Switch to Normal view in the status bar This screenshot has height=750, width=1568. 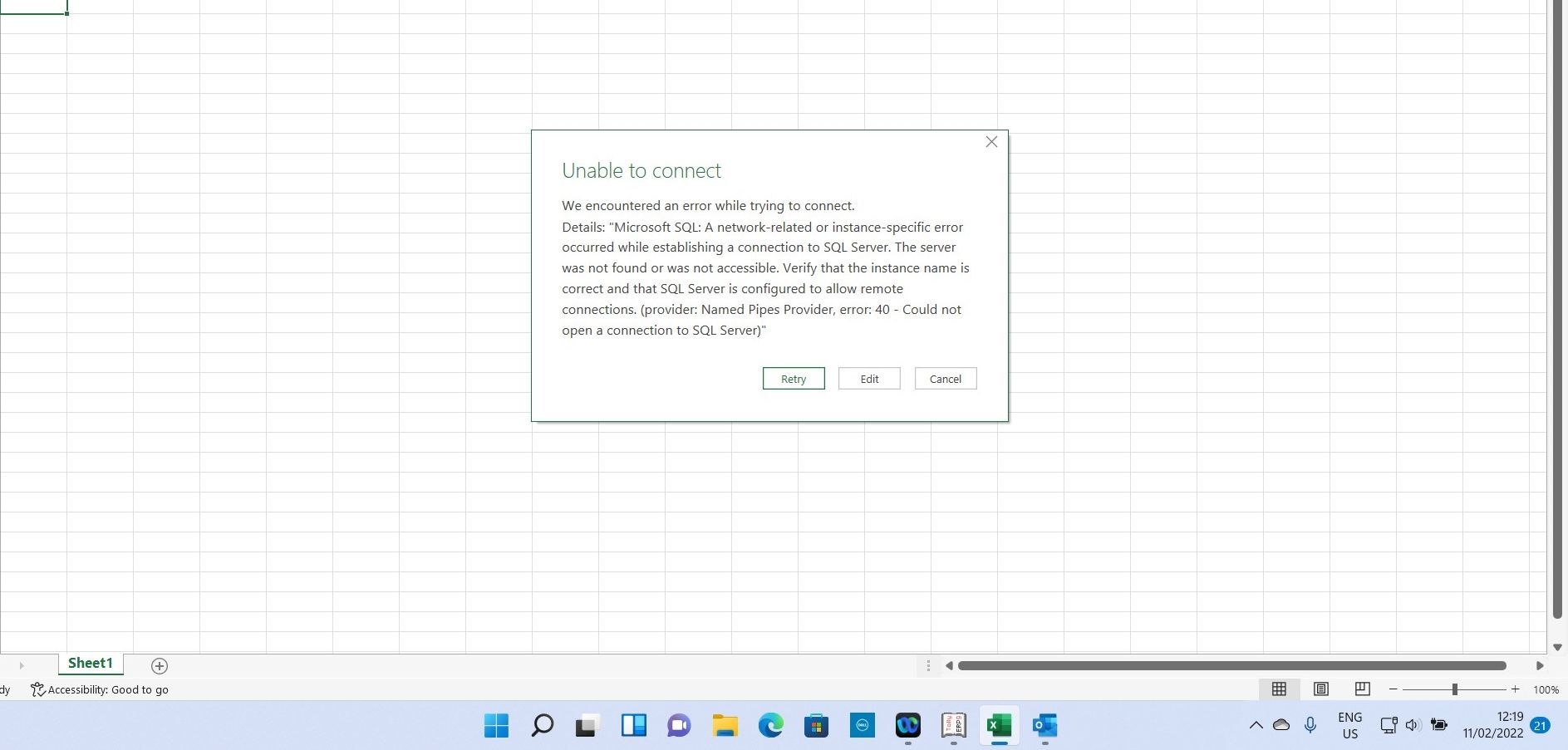point(1280,689)
